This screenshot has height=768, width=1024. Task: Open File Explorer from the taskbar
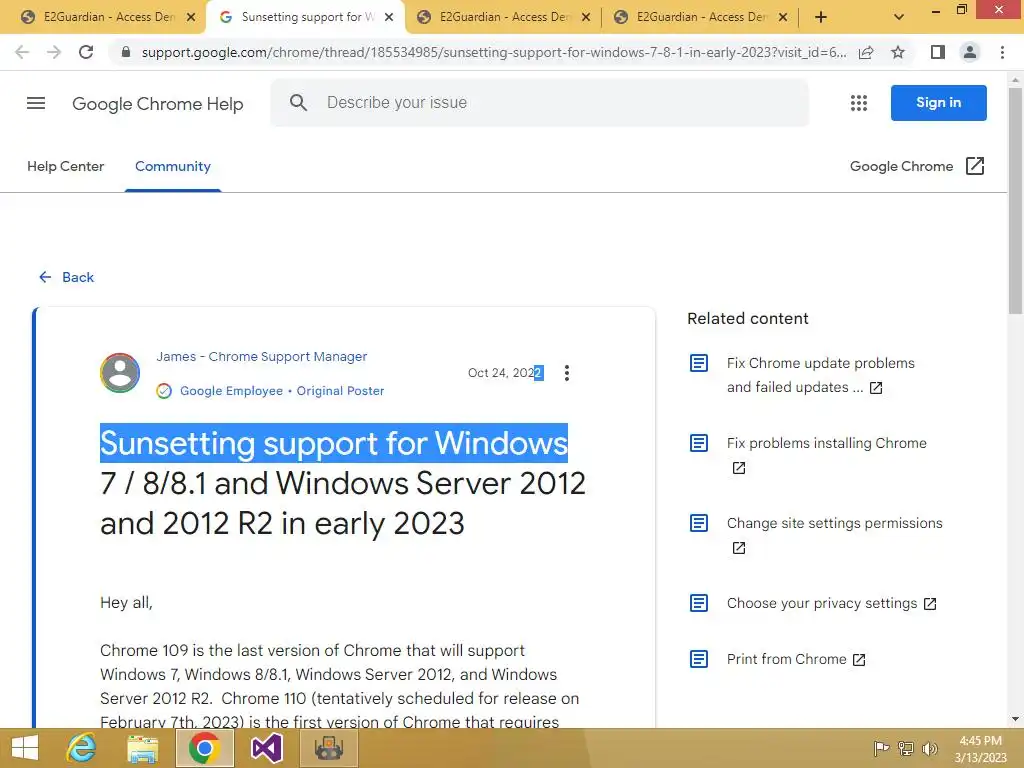142,748
